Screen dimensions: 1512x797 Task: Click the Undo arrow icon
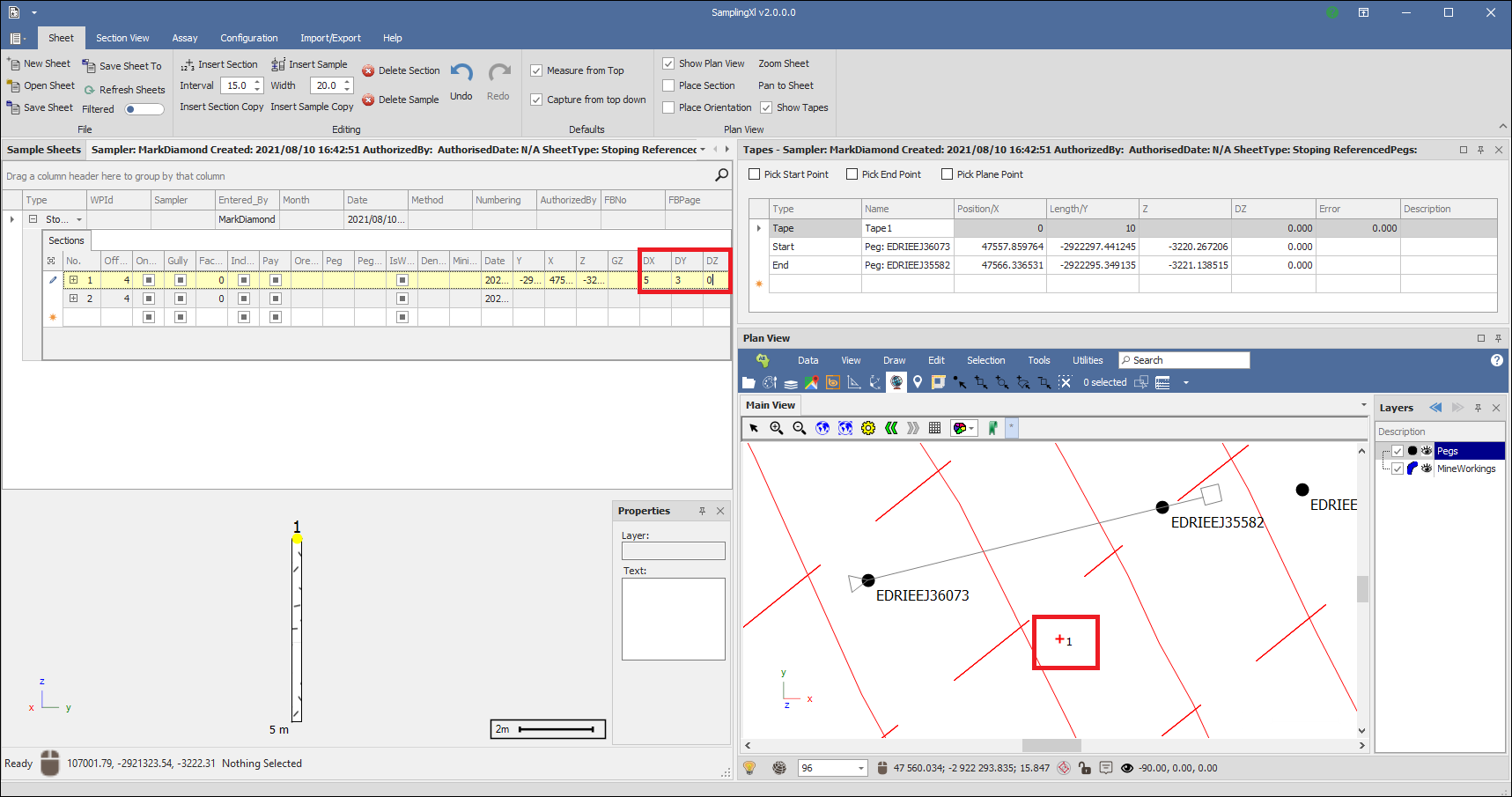(x=461, y=73)
